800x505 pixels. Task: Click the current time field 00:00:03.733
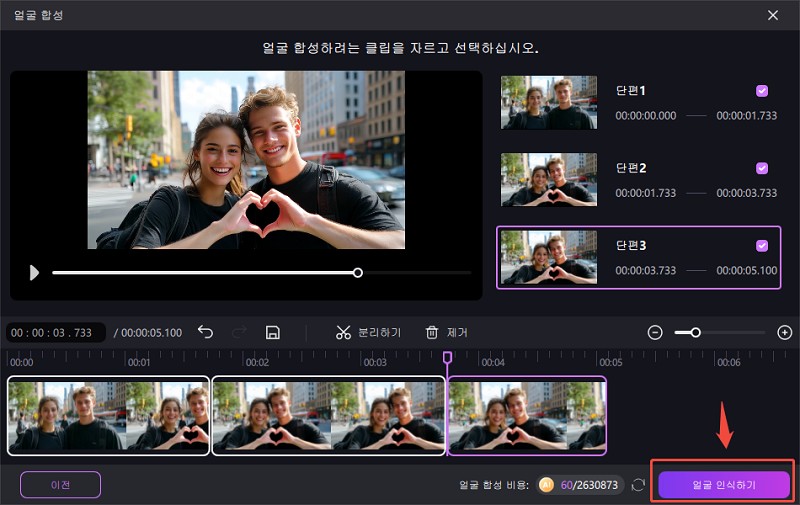coord(56,333)
